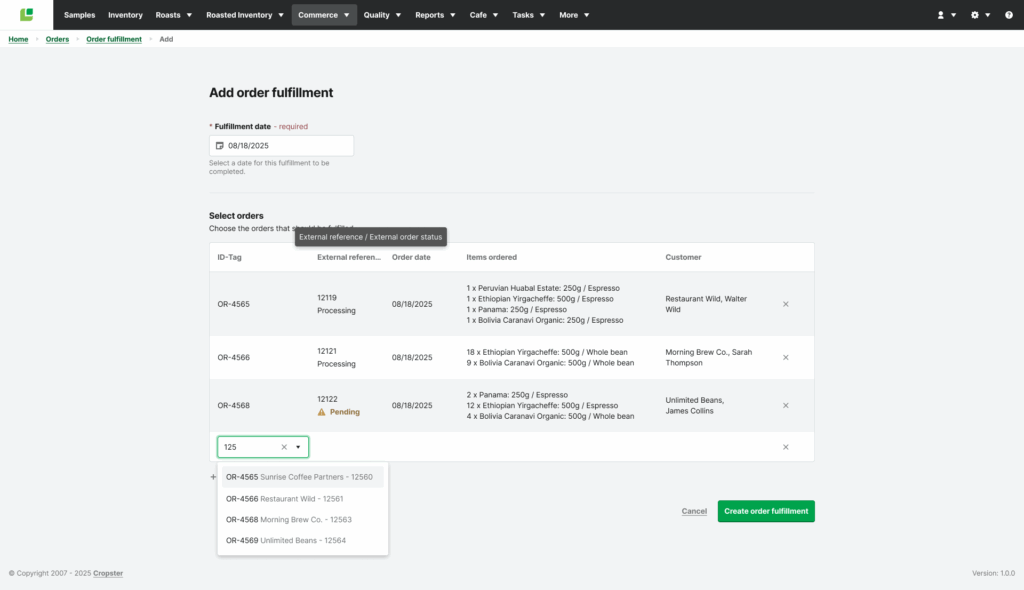Click the Peruvian Huabal Estate item line

(543, 288)
